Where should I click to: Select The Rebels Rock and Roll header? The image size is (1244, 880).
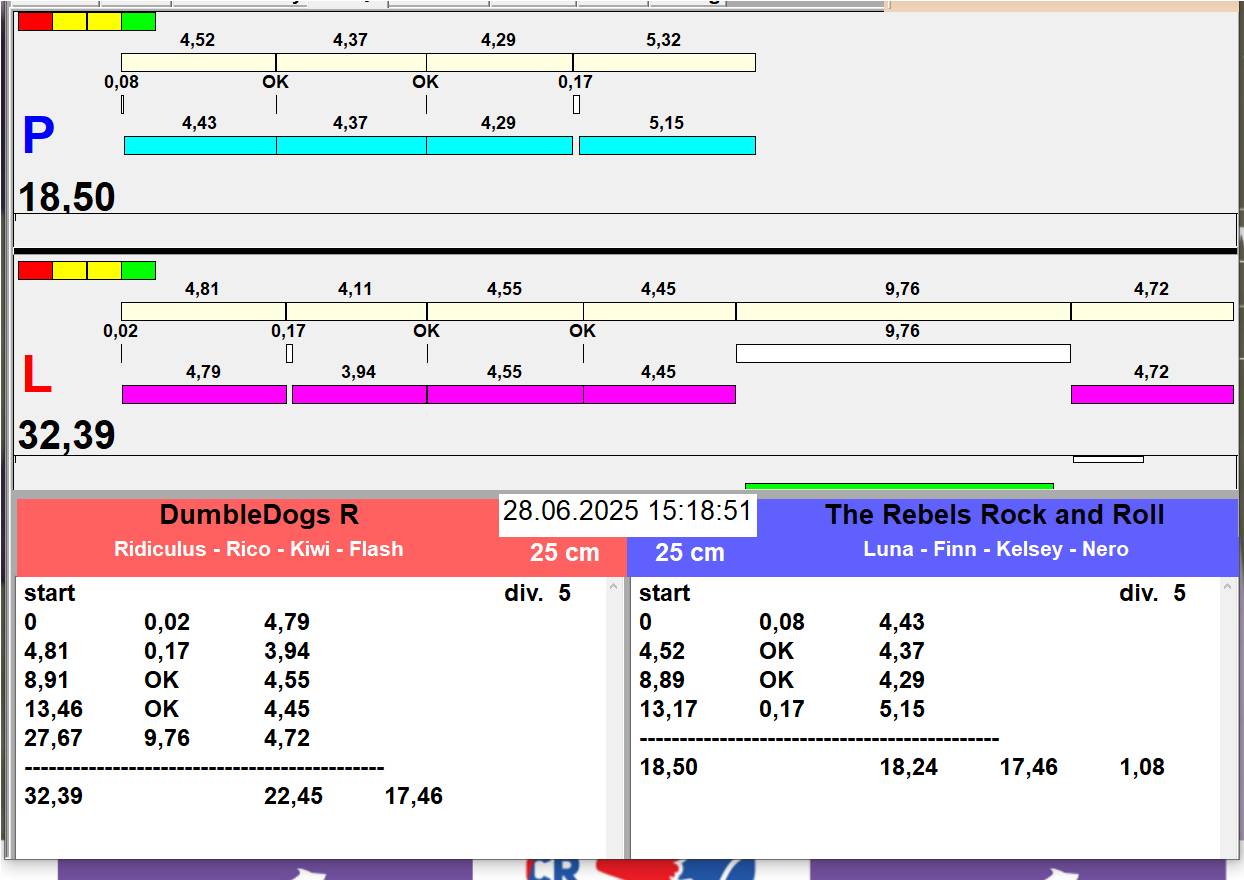pos(994,516)
